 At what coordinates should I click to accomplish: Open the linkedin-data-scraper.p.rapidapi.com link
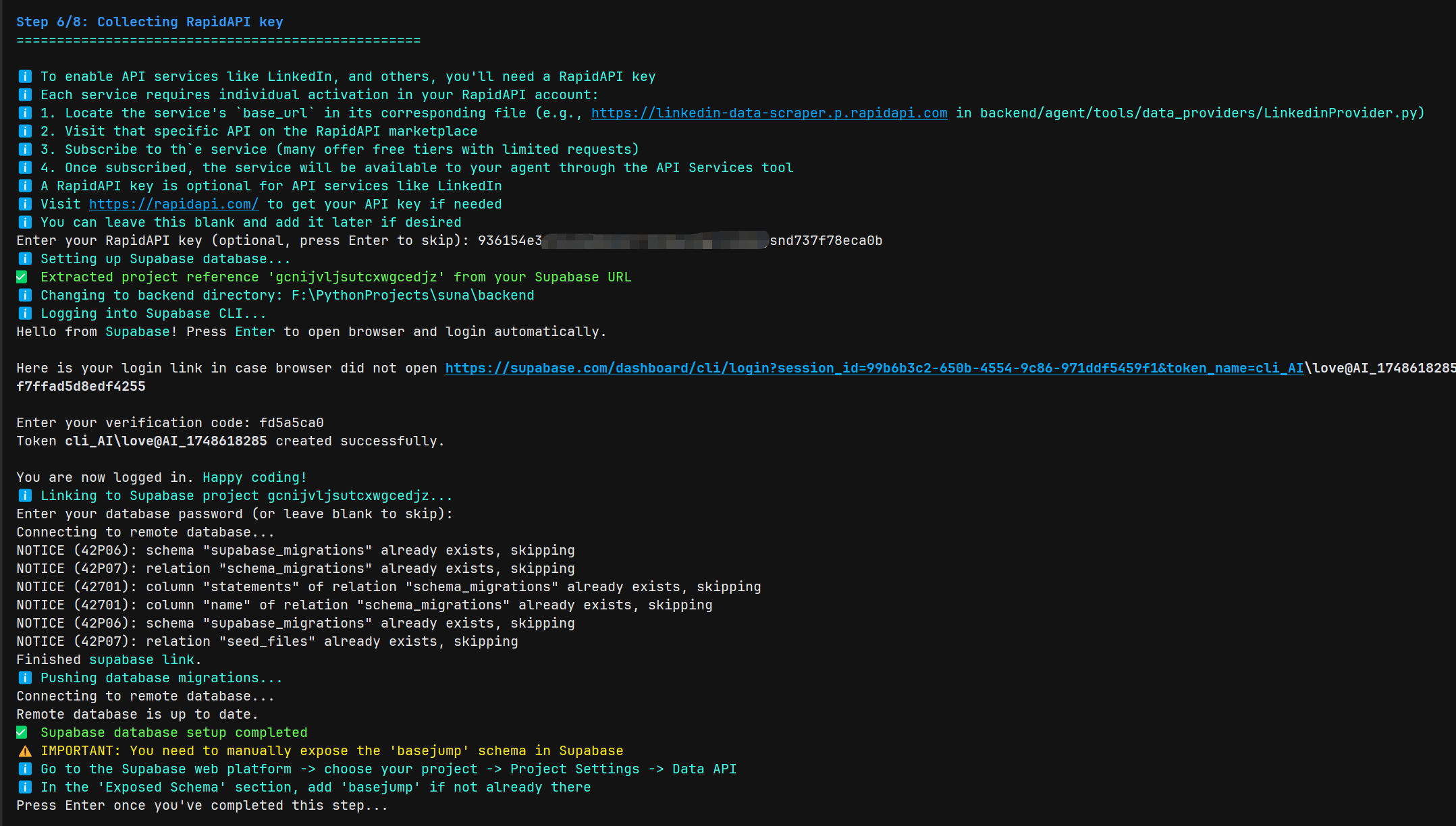coord(769,113)
